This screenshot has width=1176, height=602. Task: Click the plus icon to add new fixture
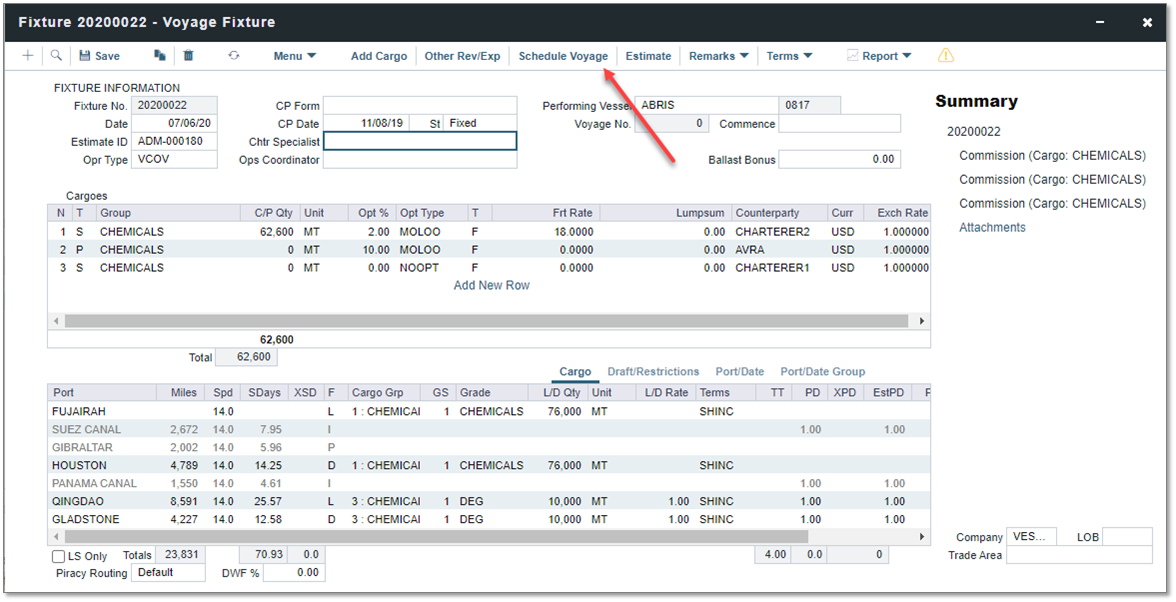point(28,56)
